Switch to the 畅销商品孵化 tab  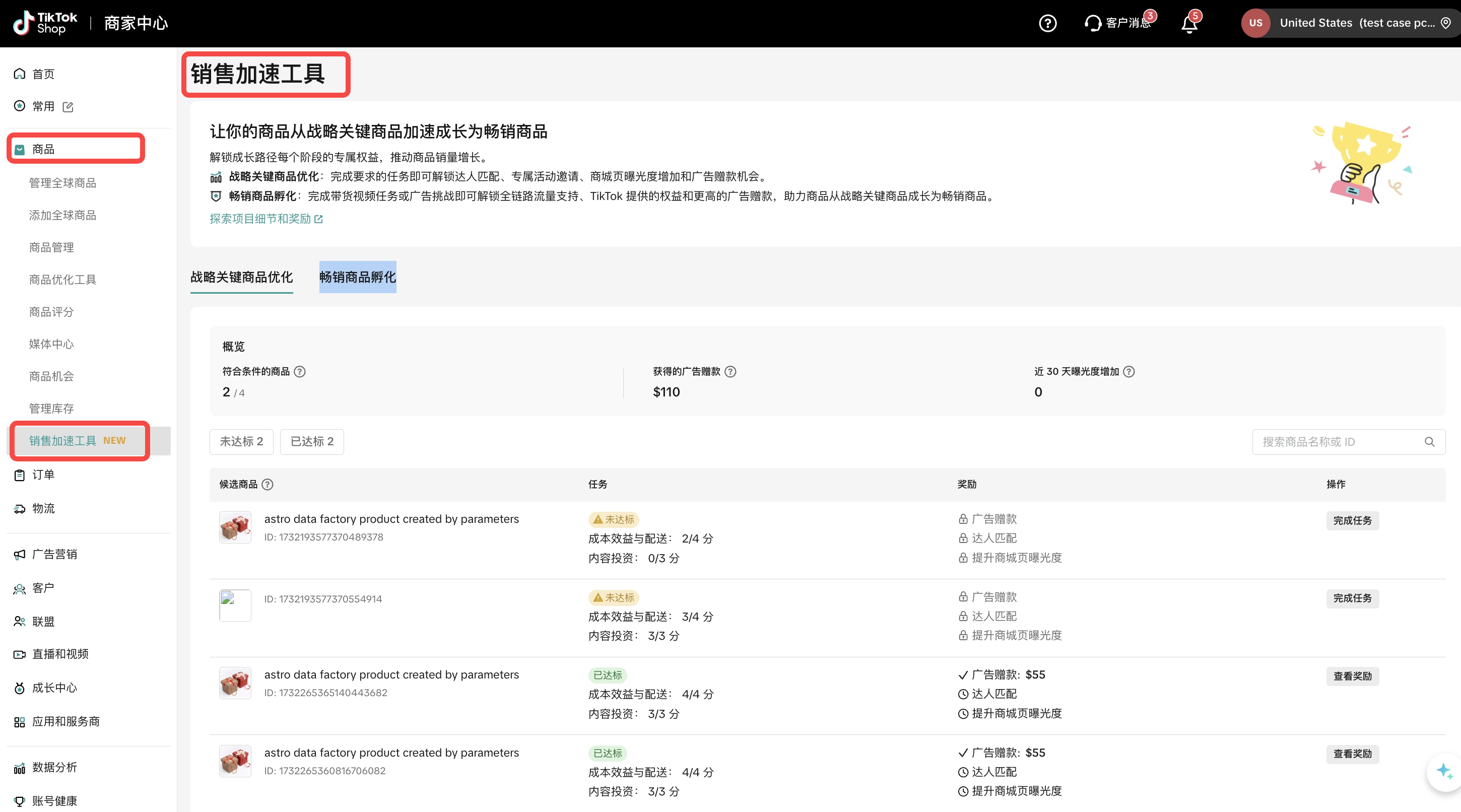click(x=357, y=277)
